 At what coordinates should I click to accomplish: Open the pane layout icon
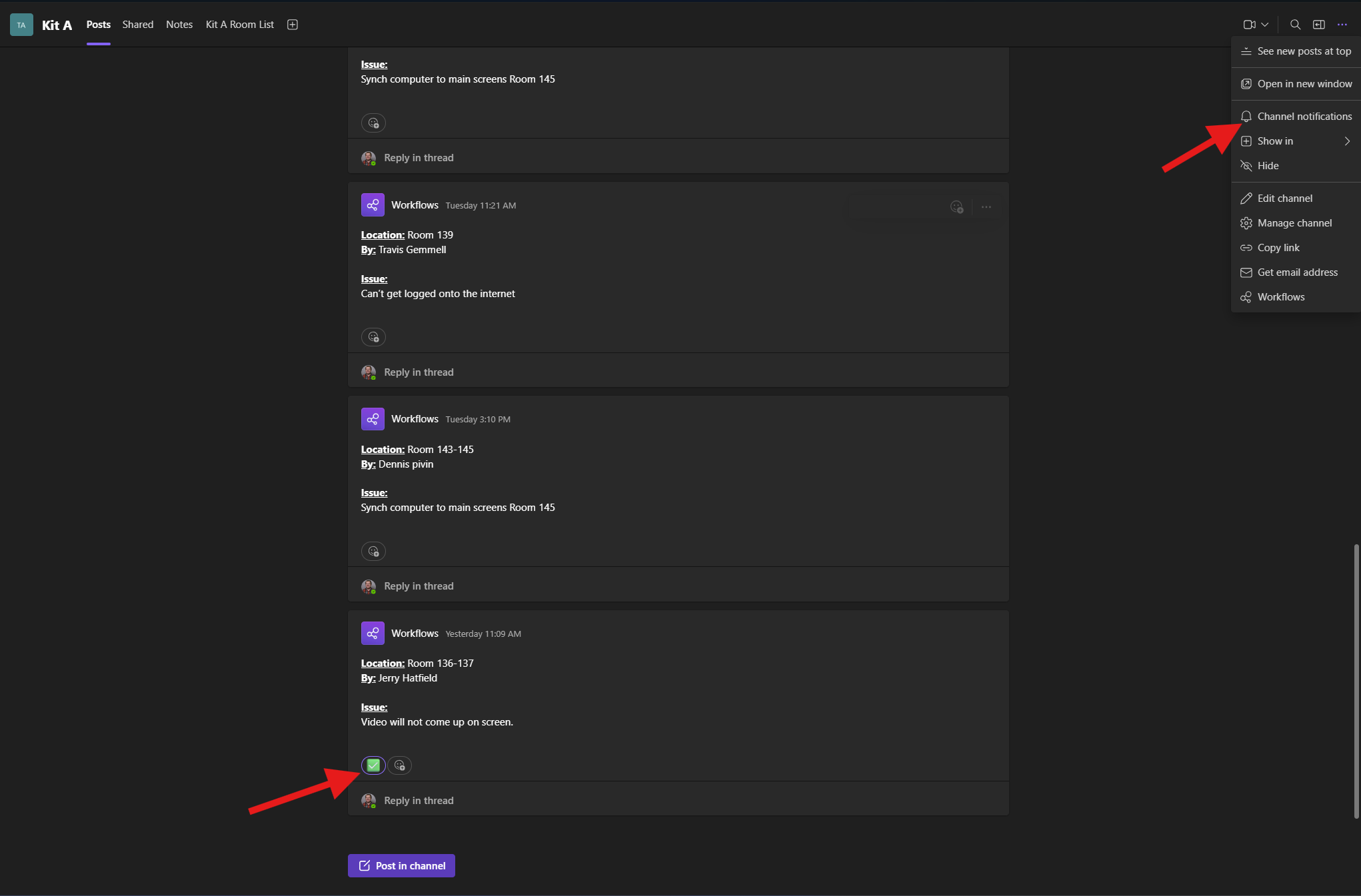coord(1318,25)
